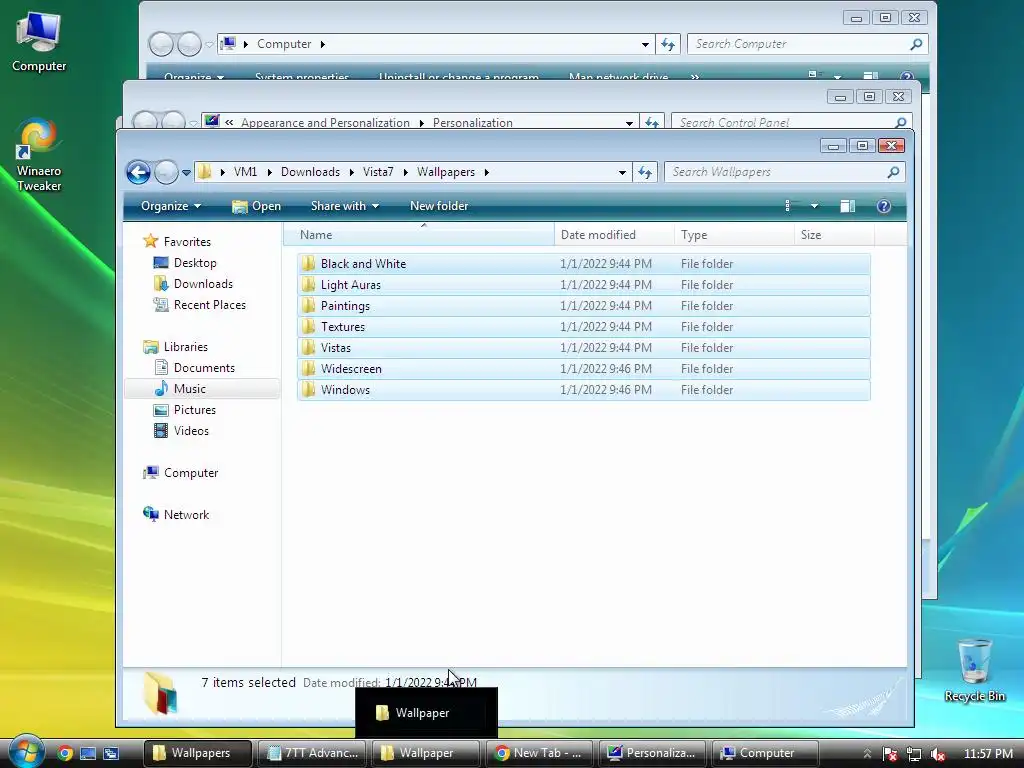
Task: Click Open in the command bar
Action: (x=257, y=206)
